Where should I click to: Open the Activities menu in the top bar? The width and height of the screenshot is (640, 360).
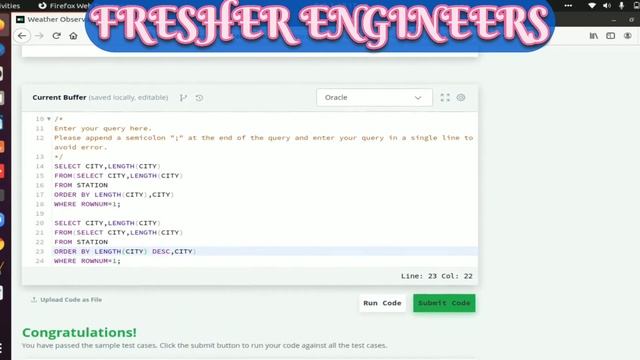(x=10, y=5)
